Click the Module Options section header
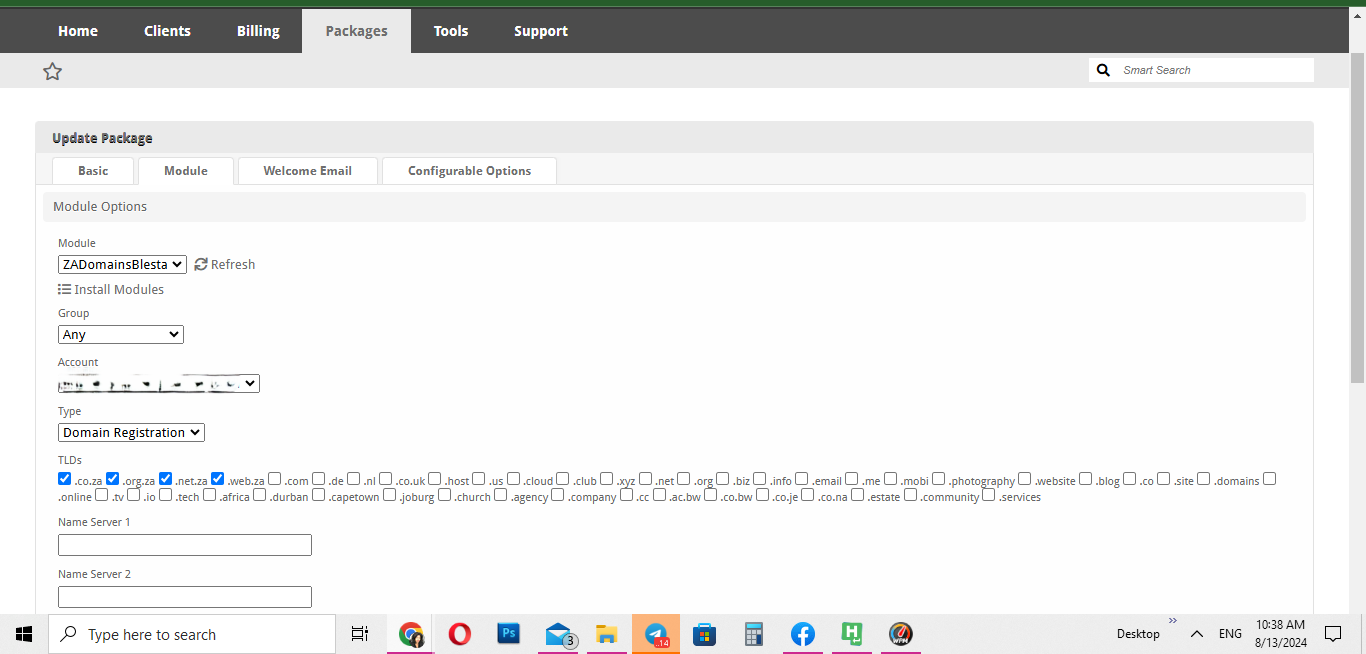This screenshot has height=654, width=1366. click(x=674, y=207)
